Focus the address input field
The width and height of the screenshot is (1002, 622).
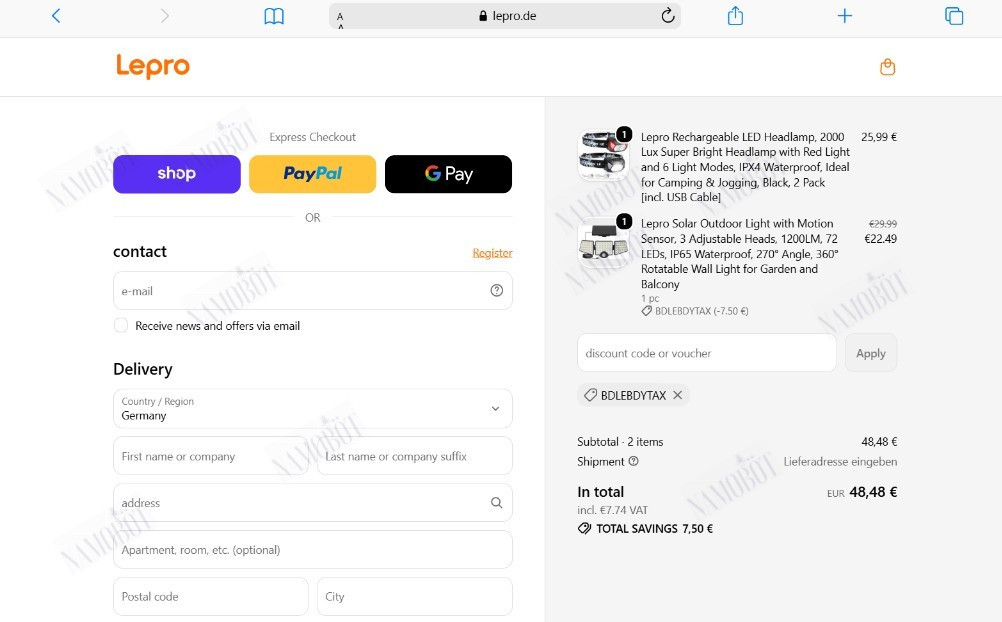pos(312,502)
